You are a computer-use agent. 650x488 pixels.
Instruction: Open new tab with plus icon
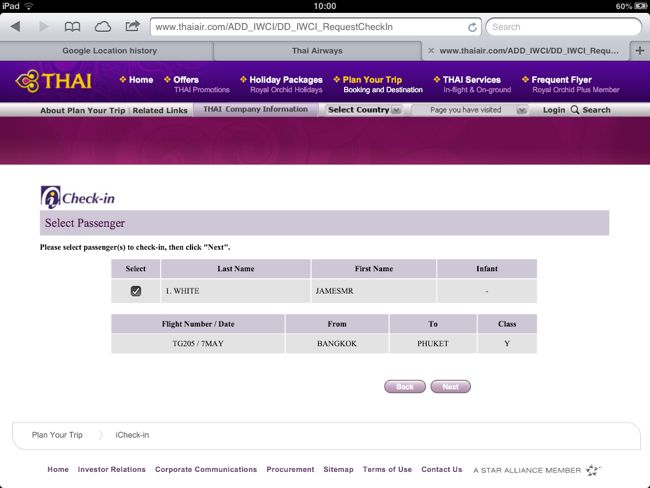tap(640, 51)
